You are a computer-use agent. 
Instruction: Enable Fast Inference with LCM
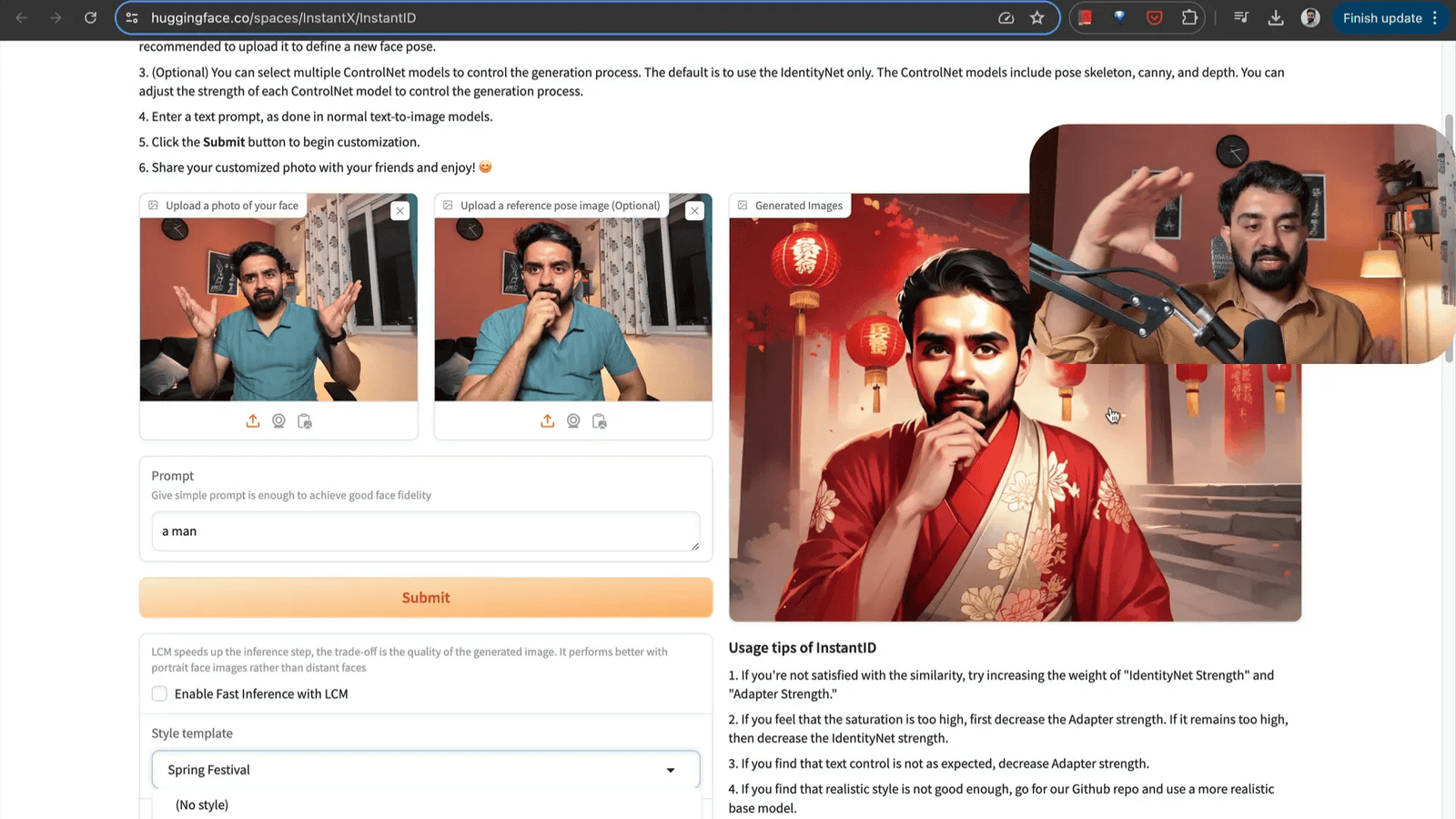pos(159,693)
